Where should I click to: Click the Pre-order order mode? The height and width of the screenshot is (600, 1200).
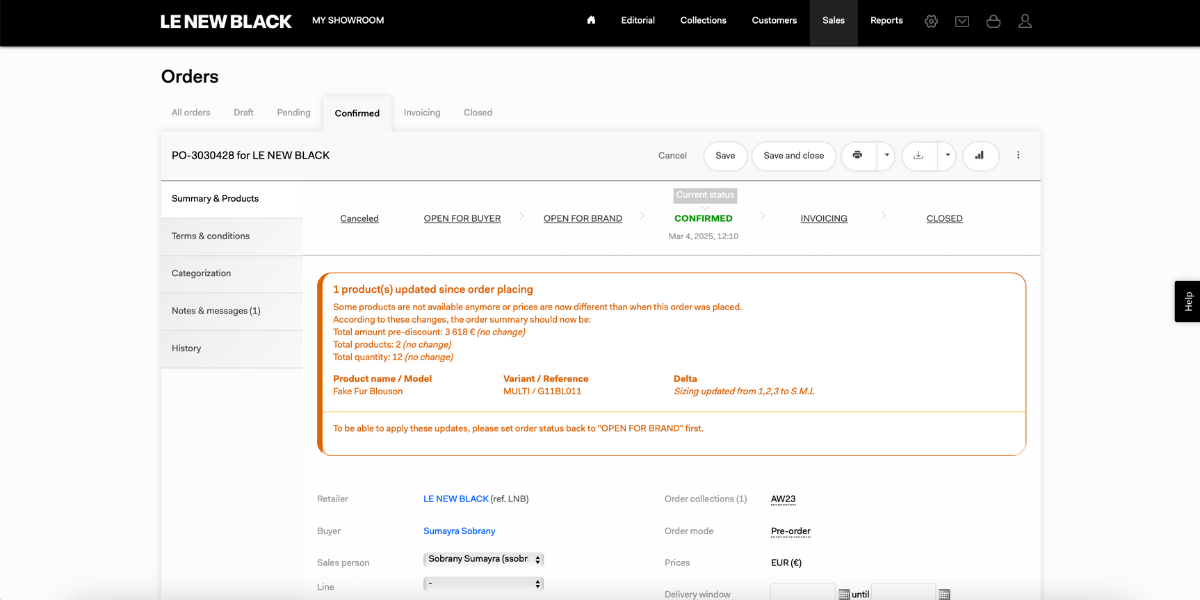pyautogui.click(x=791, y=531)
